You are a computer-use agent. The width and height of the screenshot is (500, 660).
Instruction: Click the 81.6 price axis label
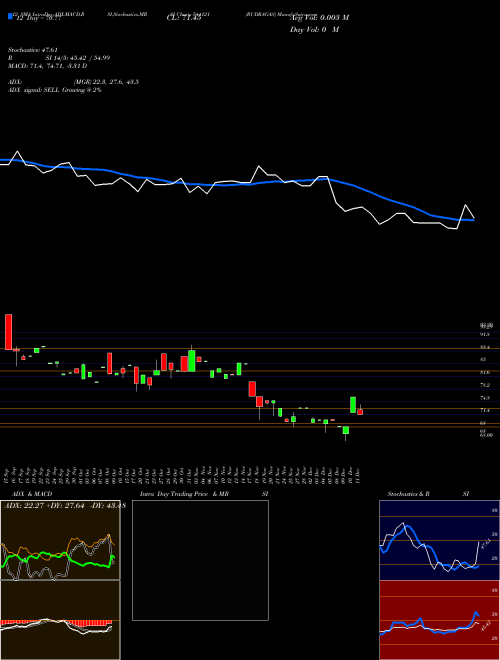485,372
